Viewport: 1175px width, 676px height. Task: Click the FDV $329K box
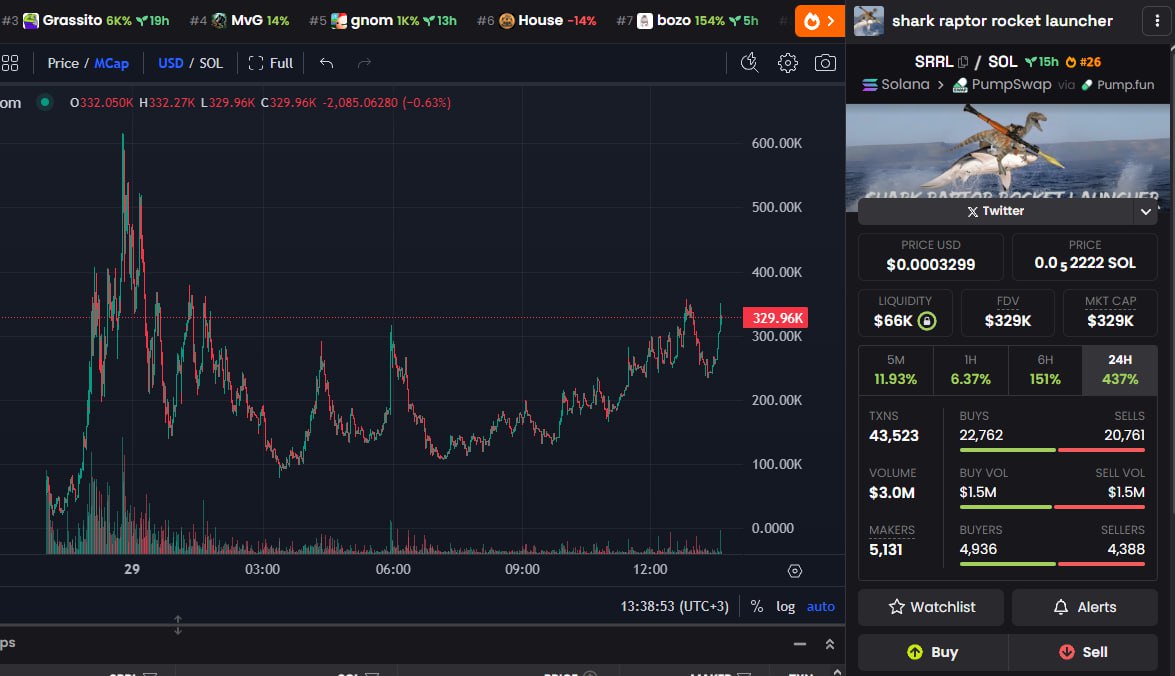(x=1008, y=313)
